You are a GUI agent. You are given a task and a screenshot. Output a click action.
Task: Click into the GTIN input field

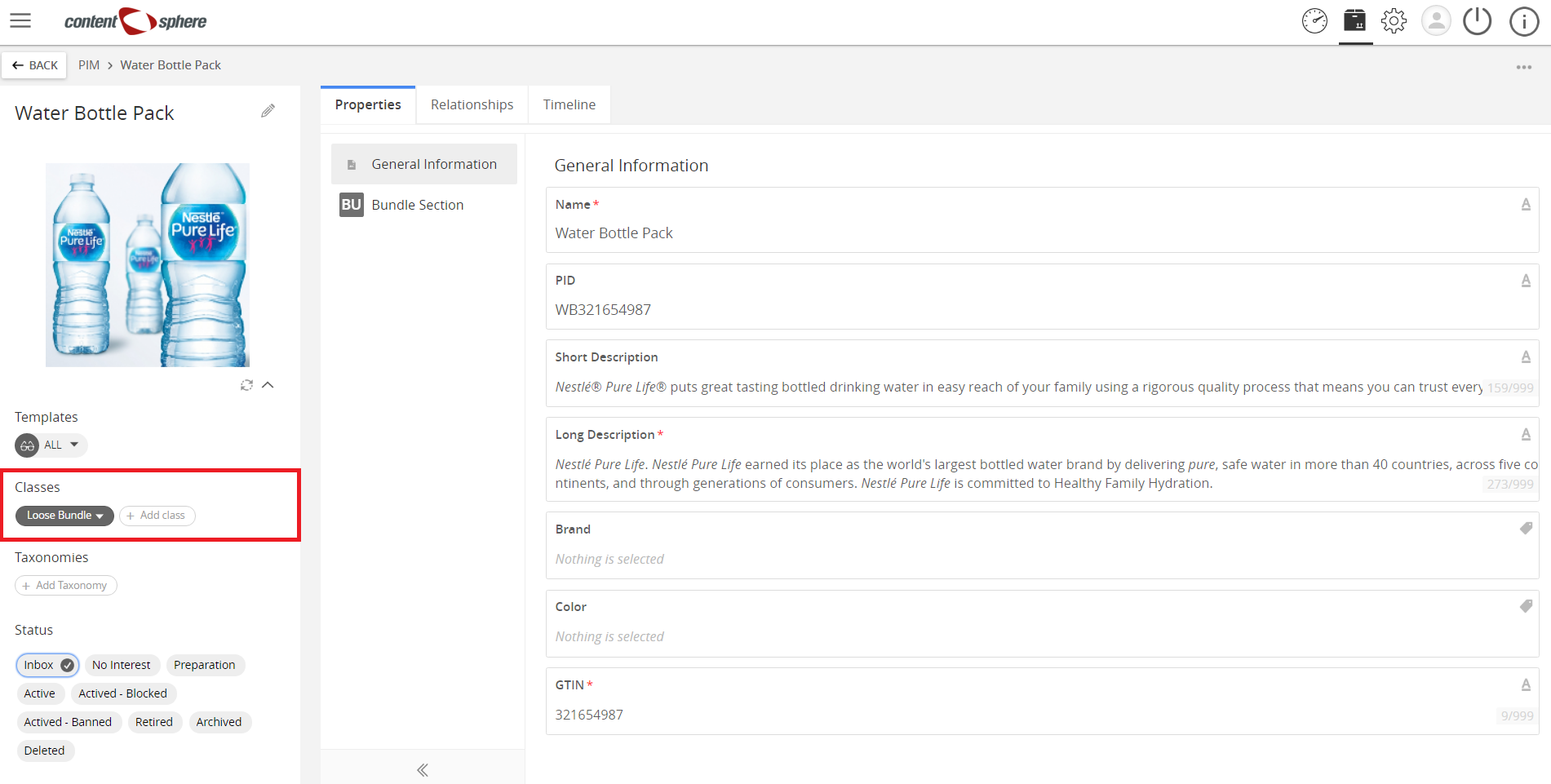point(1042,702)
